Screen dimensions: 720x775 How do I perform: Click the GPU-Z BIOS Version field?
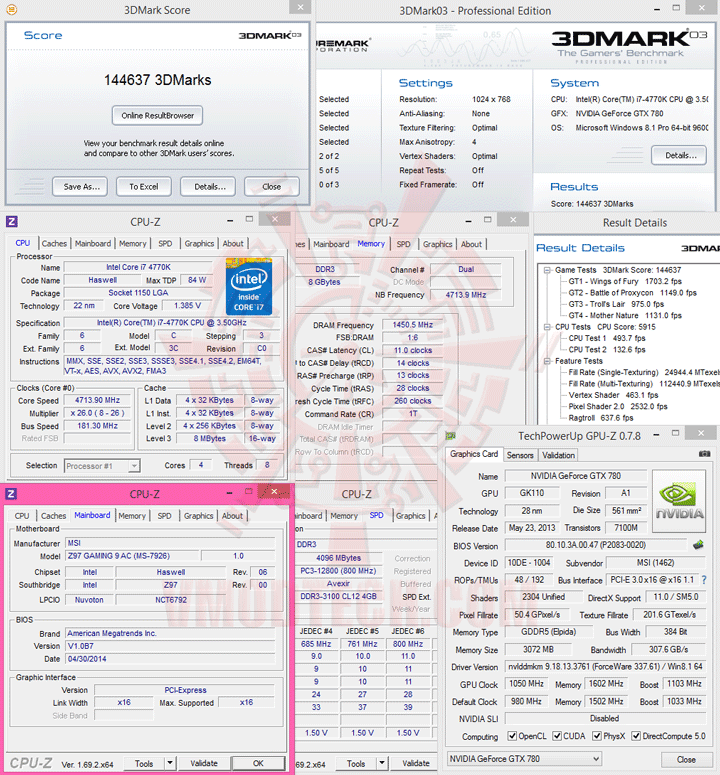click(x=595, y=545)
